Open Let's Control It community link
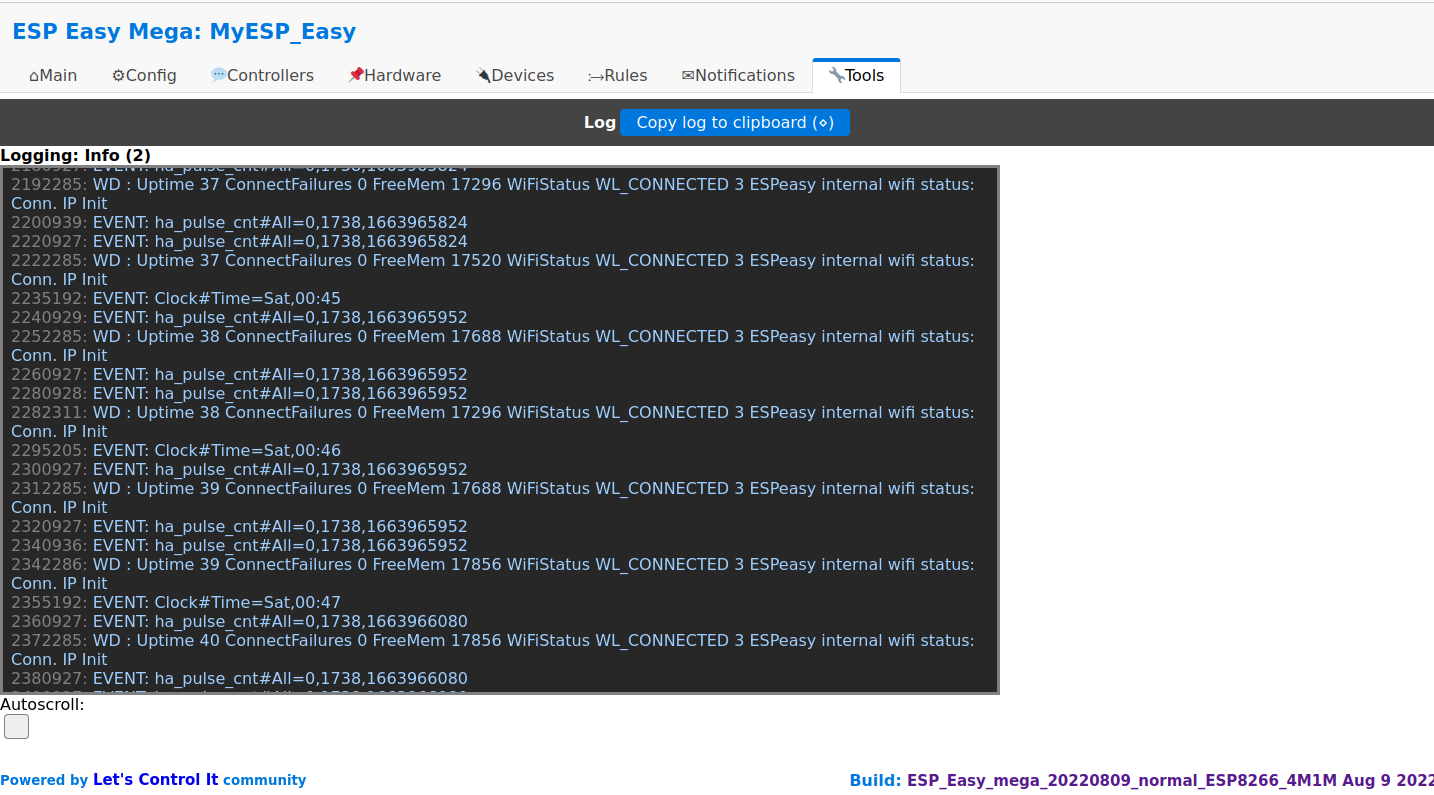The width and height of the screenshot is (1434, 795). 155,780
